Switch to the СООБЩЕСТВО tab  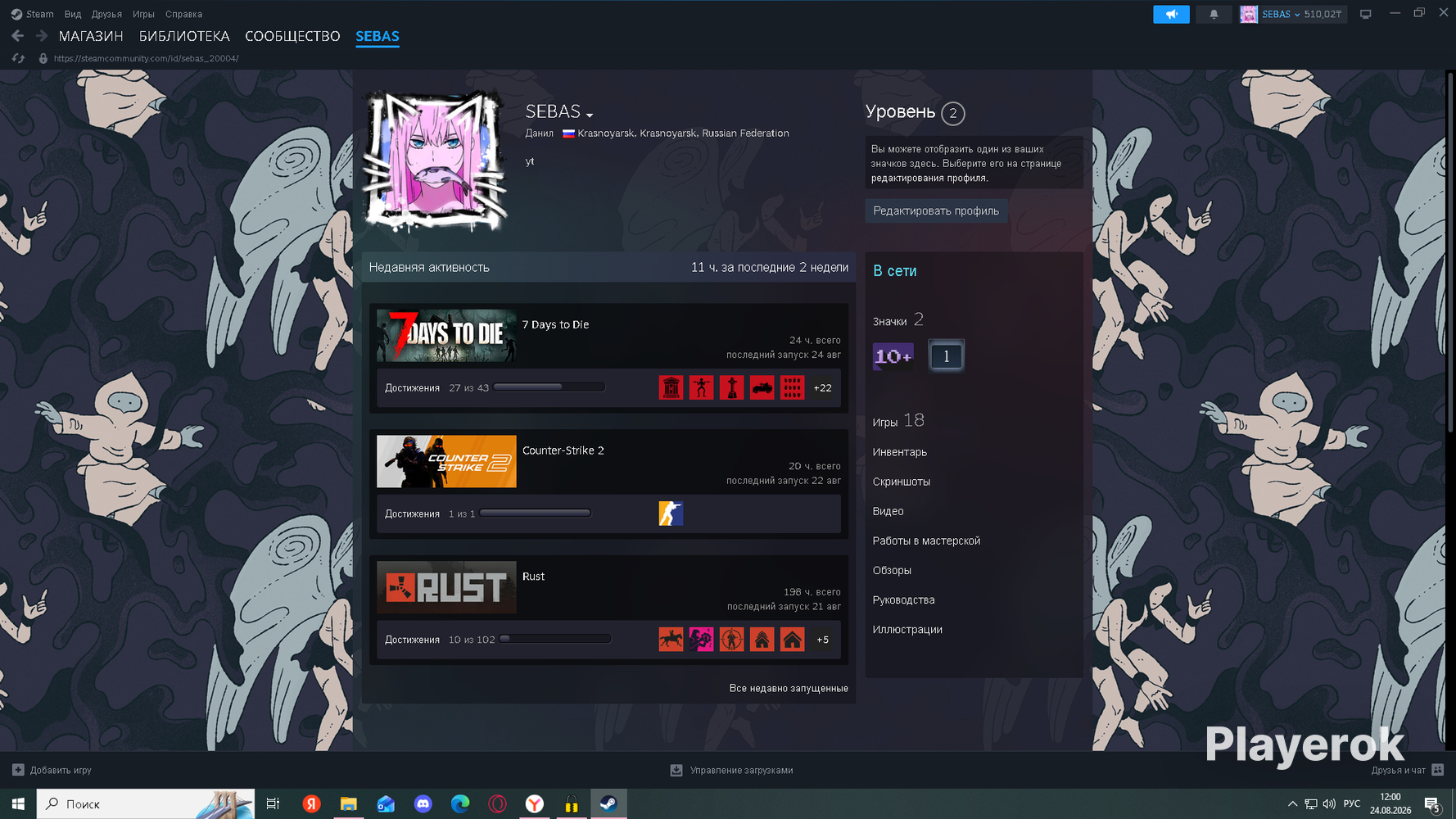coord(292,36)
